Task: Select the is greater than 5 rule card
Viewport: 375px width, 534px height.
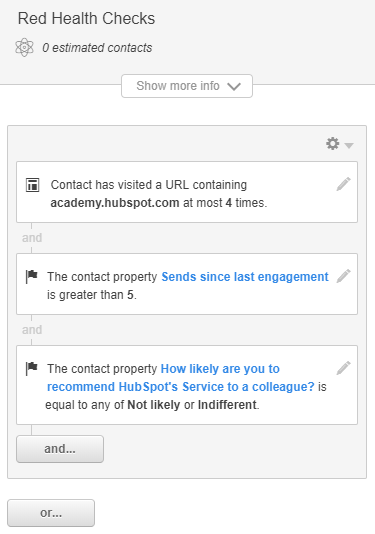Action: (x=187, y=284)
